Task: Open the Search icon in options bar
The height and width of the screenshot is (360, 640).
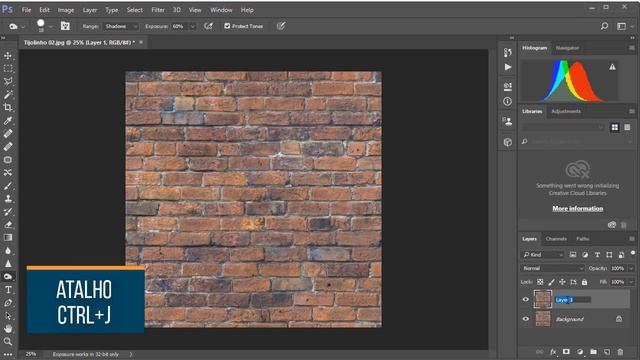Action: click(x=604, y=26)
